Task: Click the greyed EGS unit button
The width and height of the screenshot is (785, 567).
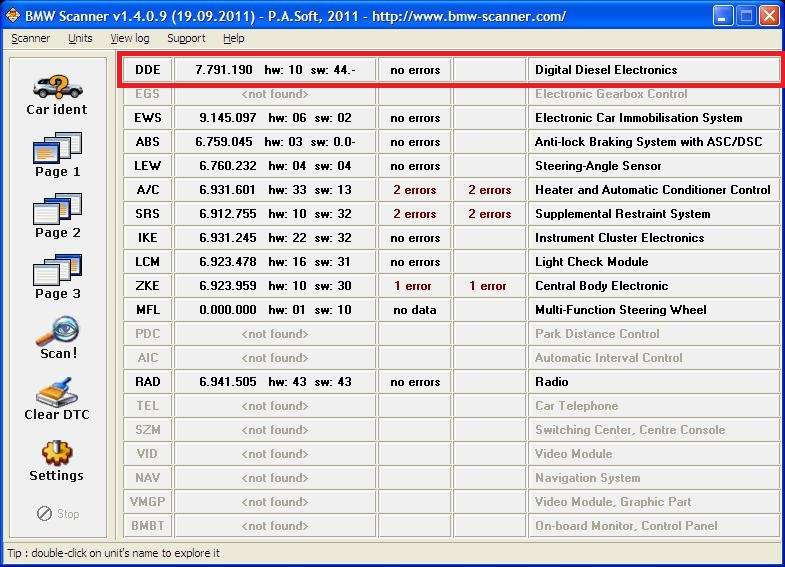Action: click(x=148, y=94)
